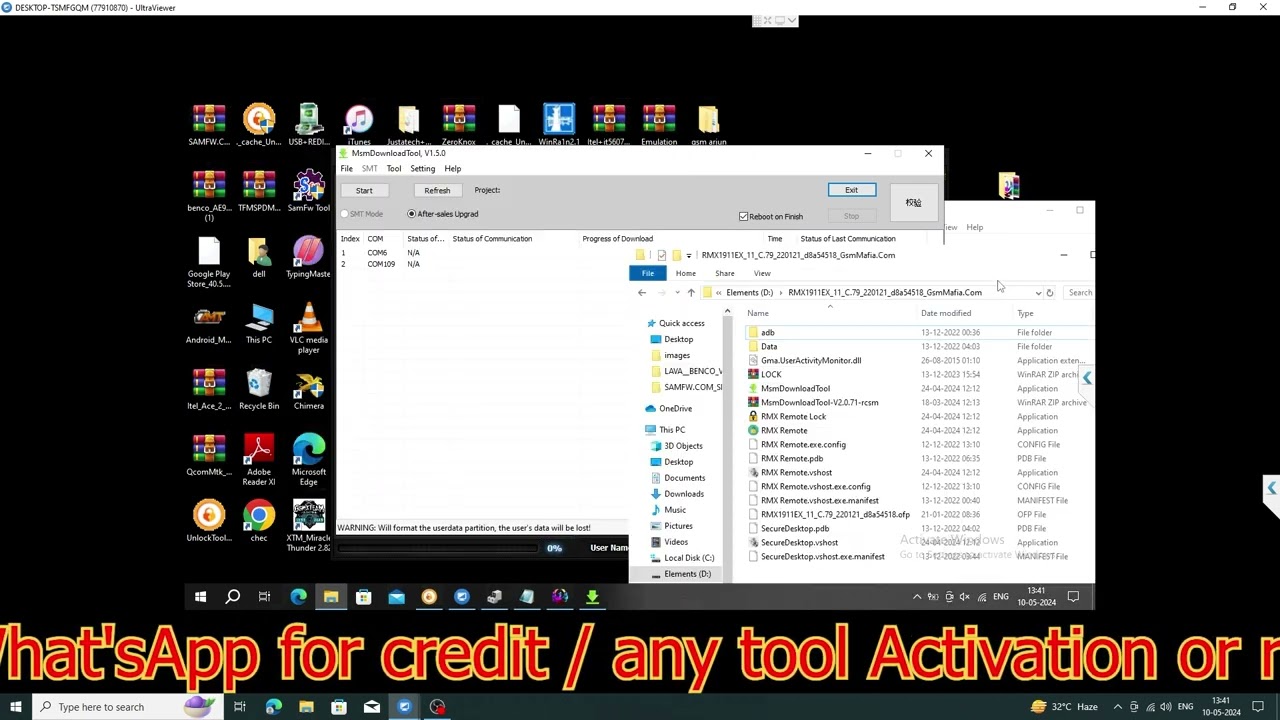
Task: Open Help menu in MsmDownloadTool
Action: pyautogui.click(x=453, y=169)
